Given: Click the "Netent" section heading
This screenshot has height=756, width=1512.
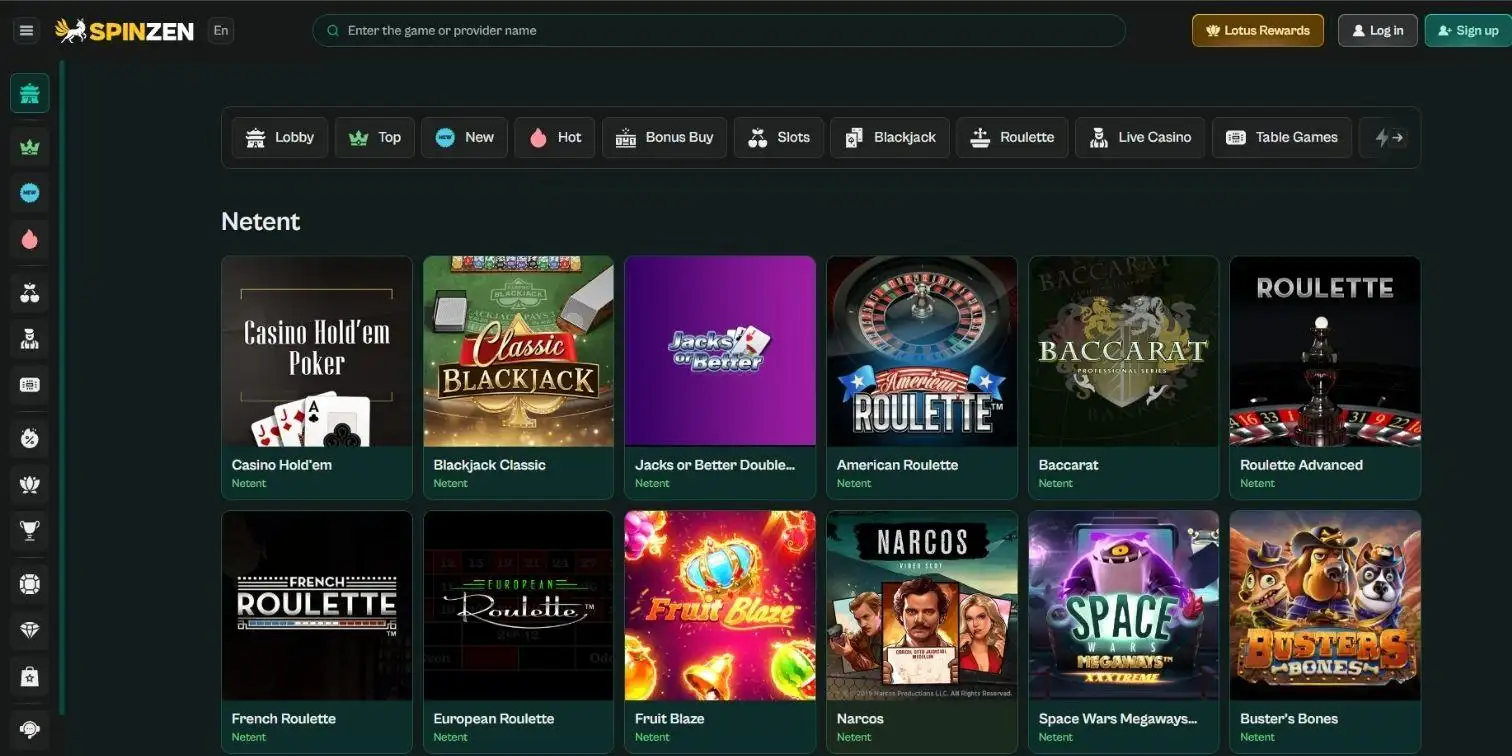Looking at the screenshot, I should pyautogui.click(x=261, y=222).
